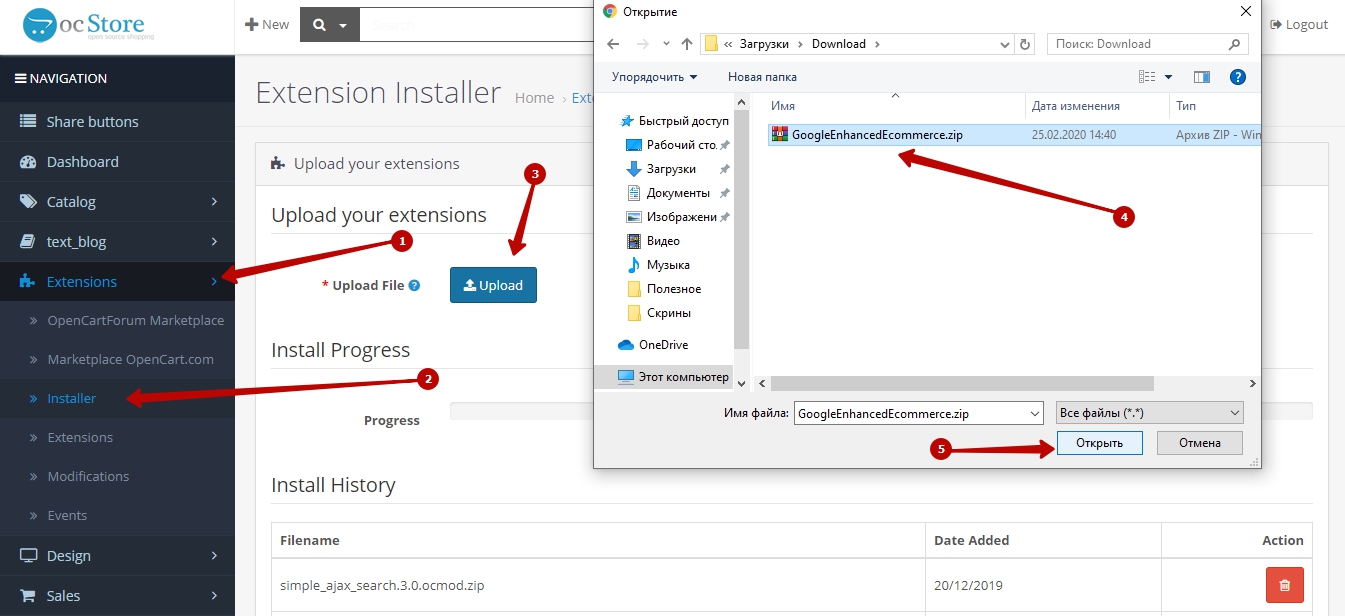Click the file dialog help icon

pos(1237,77)
